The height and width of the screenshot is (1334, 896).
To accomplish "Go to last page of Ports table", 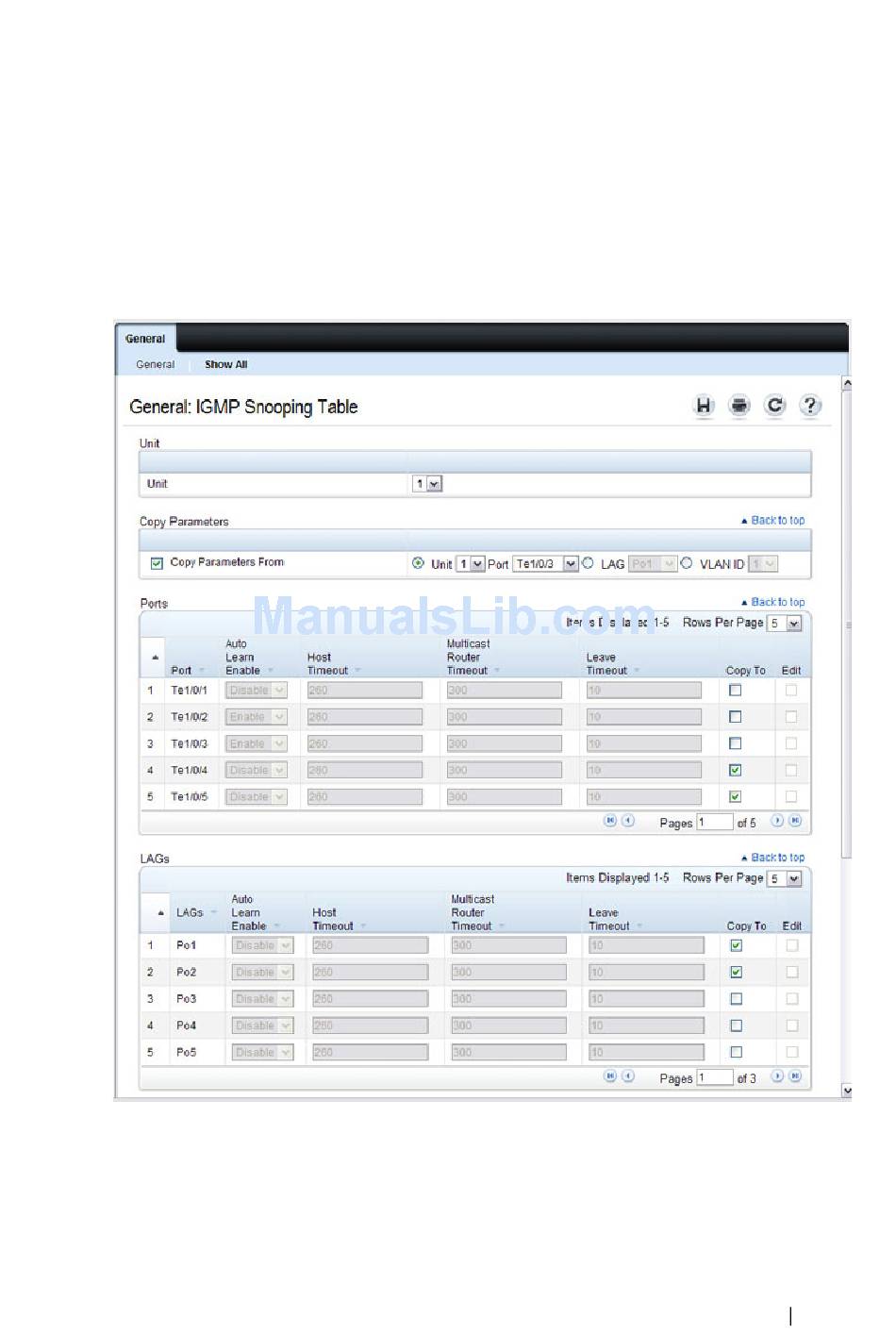I will (x=795, y=821).
